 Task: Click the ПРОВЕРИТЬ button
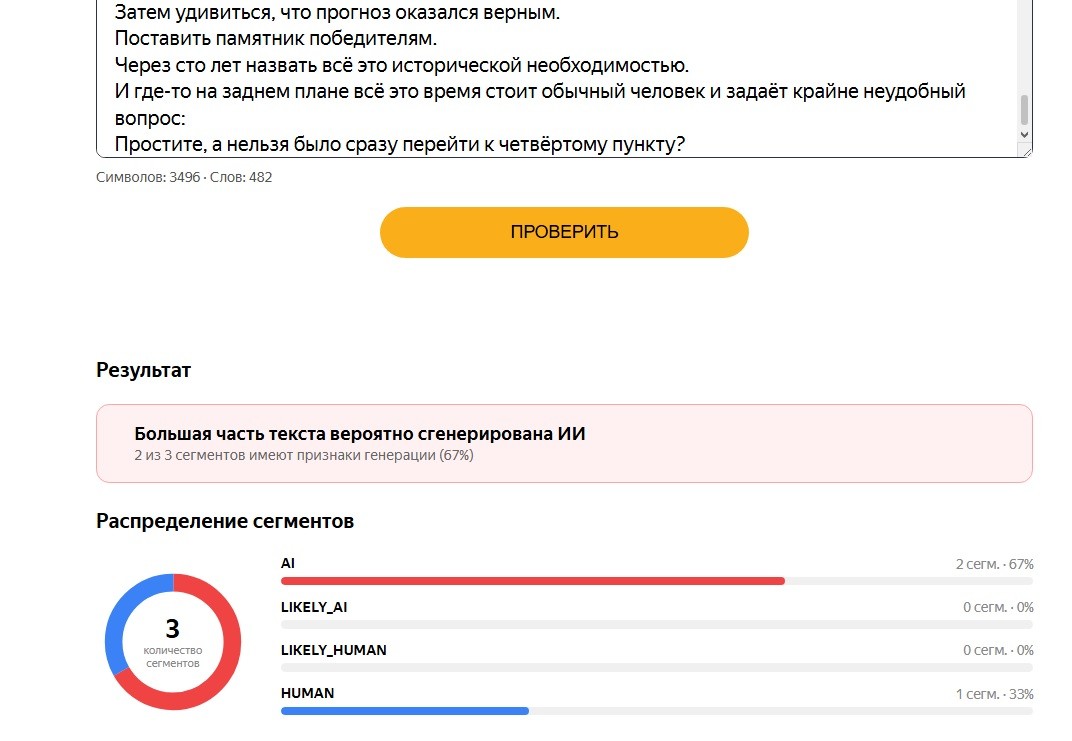564,232
